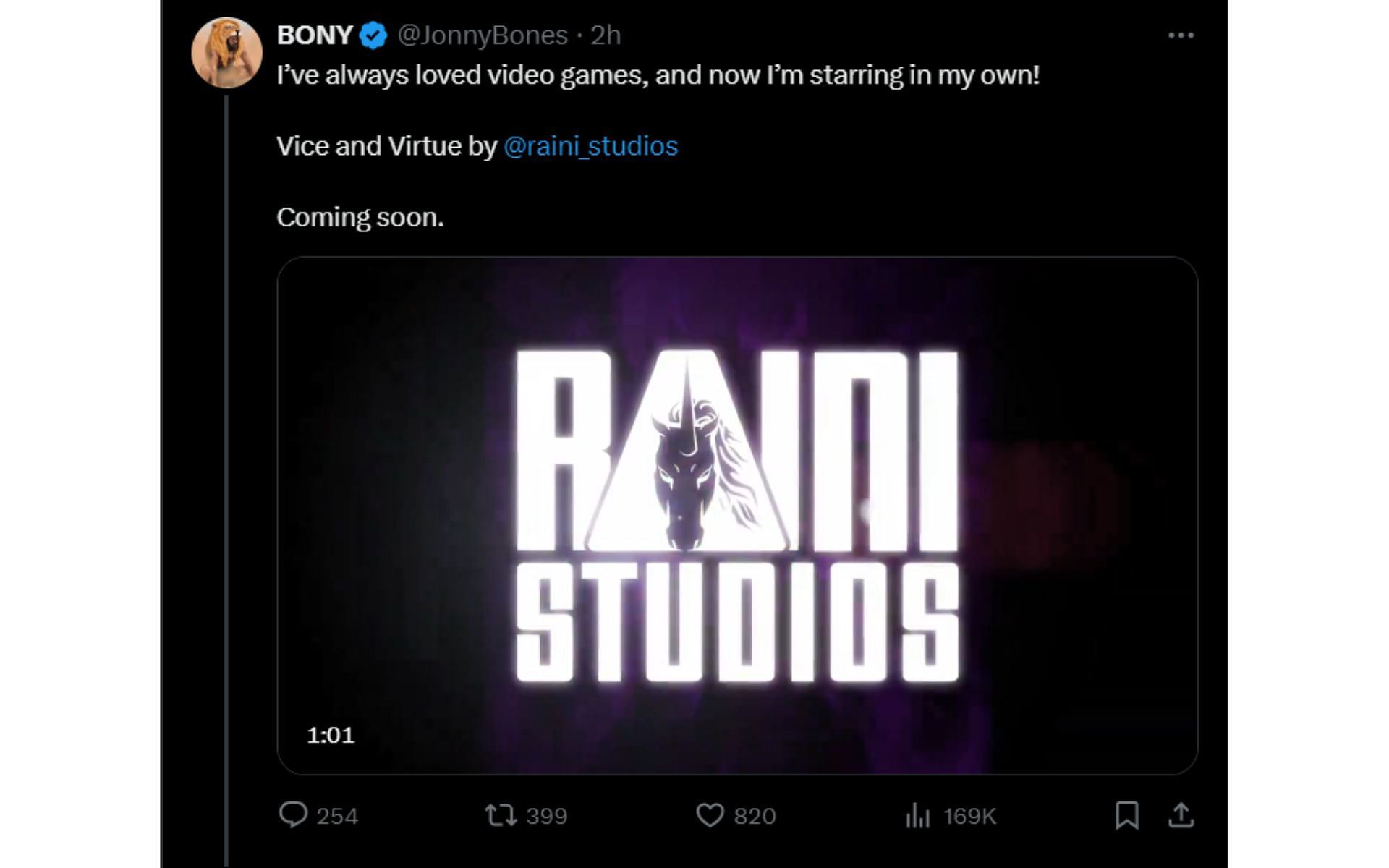
Task: Play the Raini Studios video
Action: [736, 515]
